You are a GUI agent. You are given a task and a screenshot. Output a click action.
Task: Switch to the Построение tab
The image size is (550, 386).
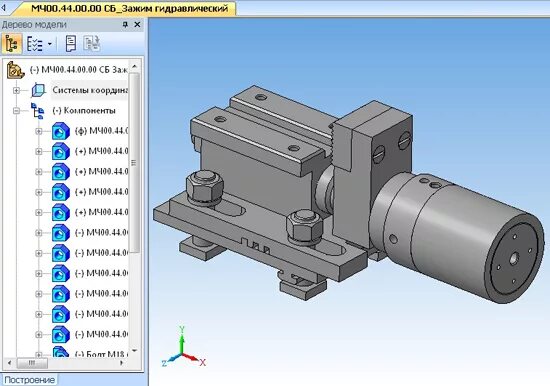pyautogui.click(x=30, y=380)
